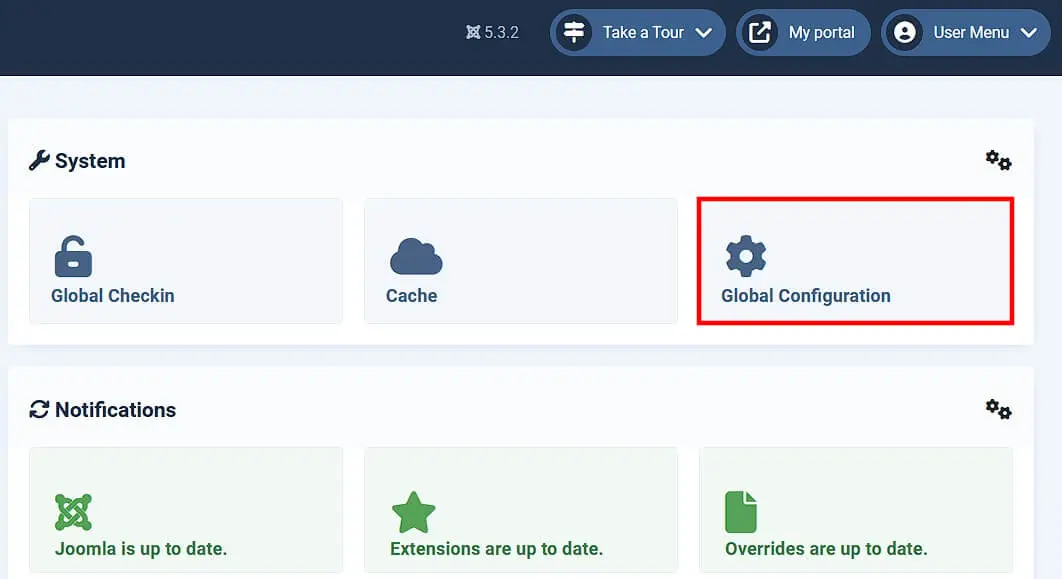Open My portal in the header

(x=803, y=32)
